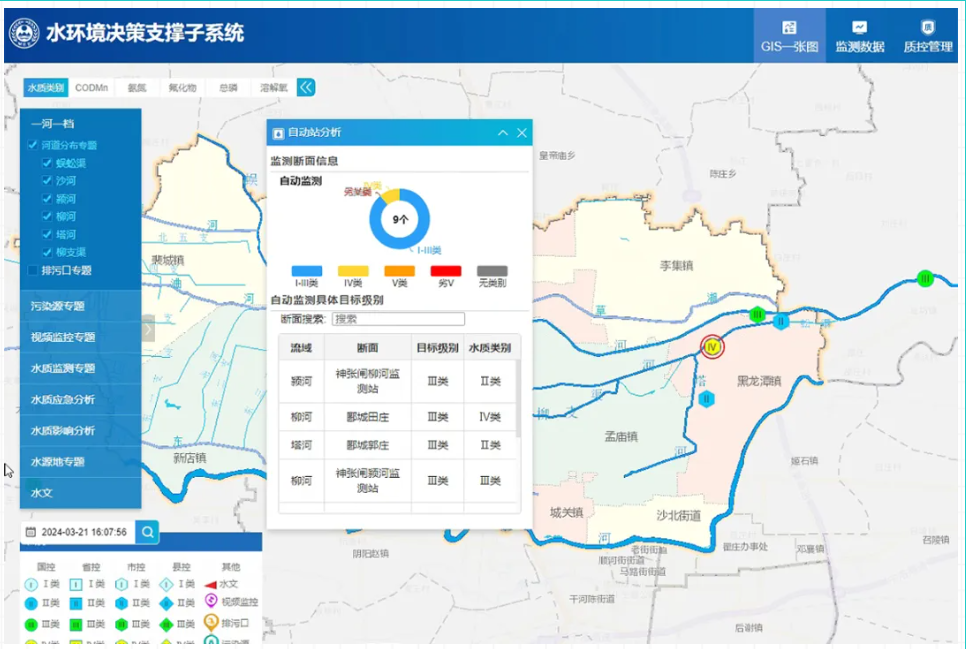Click the calendar icon in date field
The image size is (966, 649).
(31, 532)
